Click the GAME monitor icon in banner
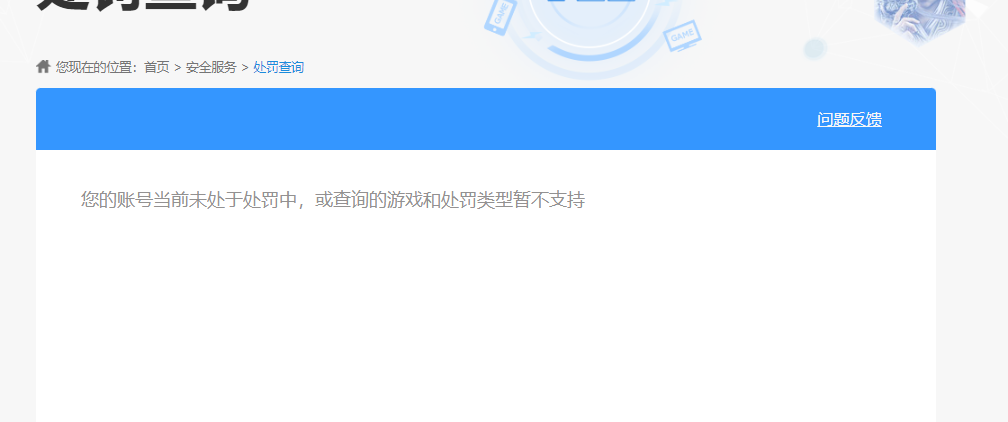This screenshot has width=1008, height=422. (x=682, y=35)
